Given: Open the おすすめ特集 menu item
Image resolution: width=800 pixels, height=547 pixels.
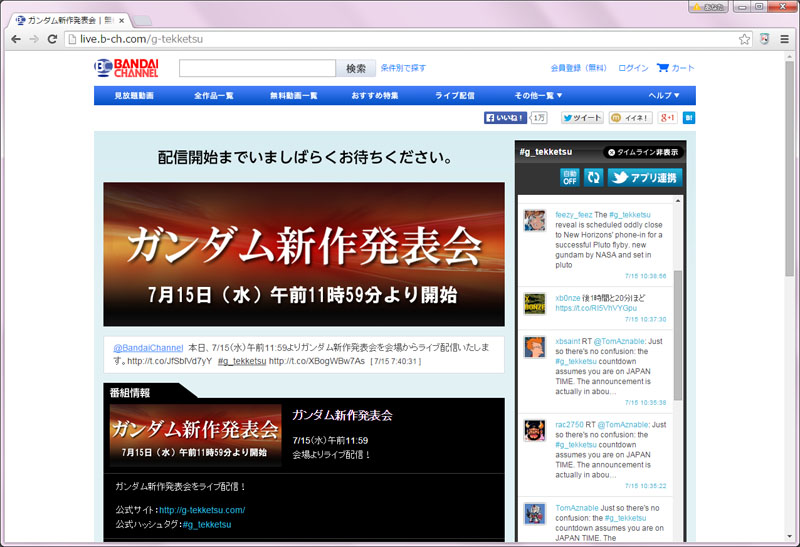Looking at the screenshot, I should point(374,95).
